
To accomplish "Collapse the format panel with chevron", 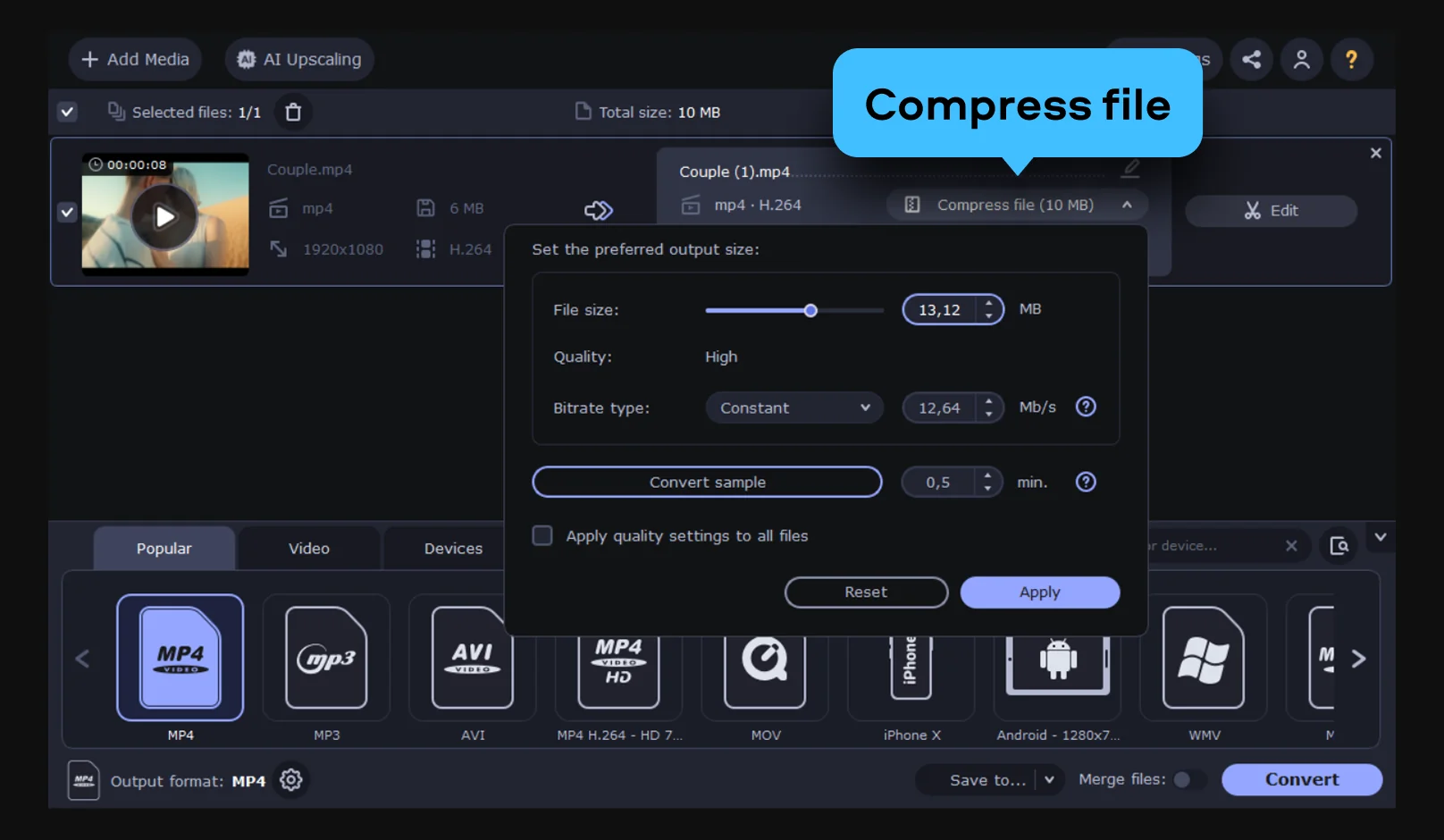I will [1381, 537].
